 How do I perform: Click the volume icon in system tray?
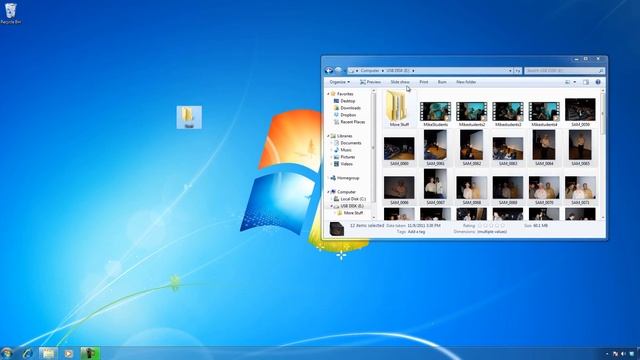click(x=623, y=354)
